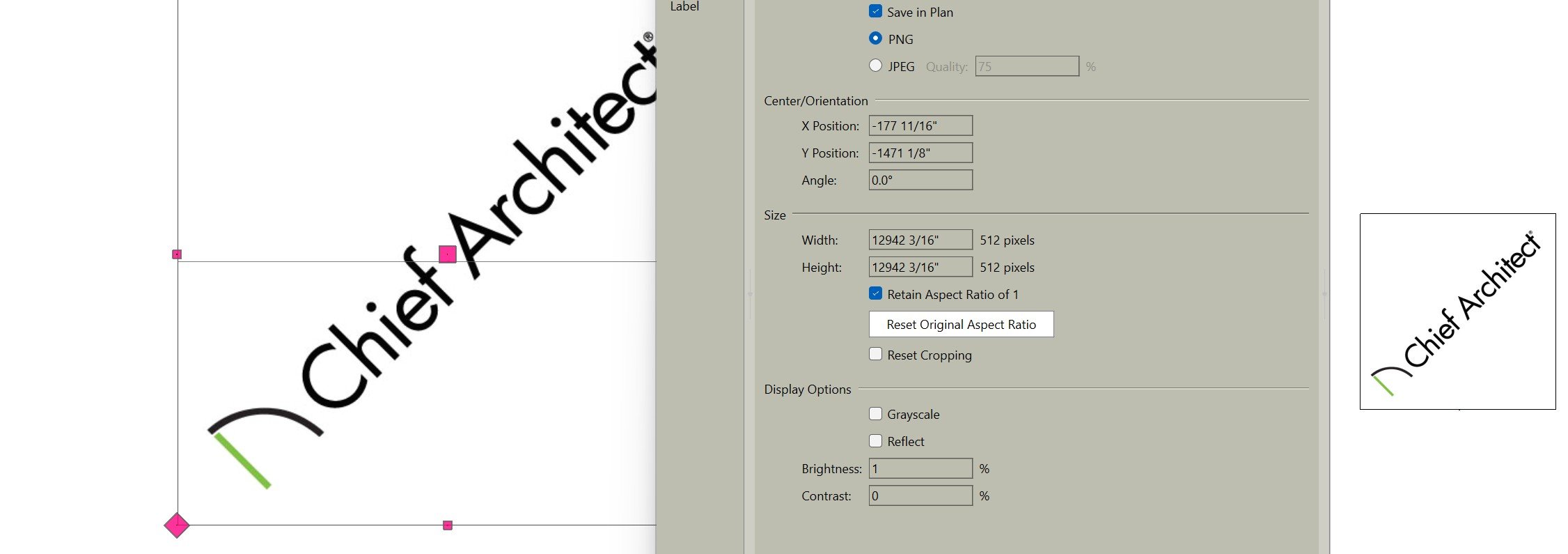This screenshot has width=1568, height=554.
Task: Select the bottom edge pink handle
Action: 448,525
